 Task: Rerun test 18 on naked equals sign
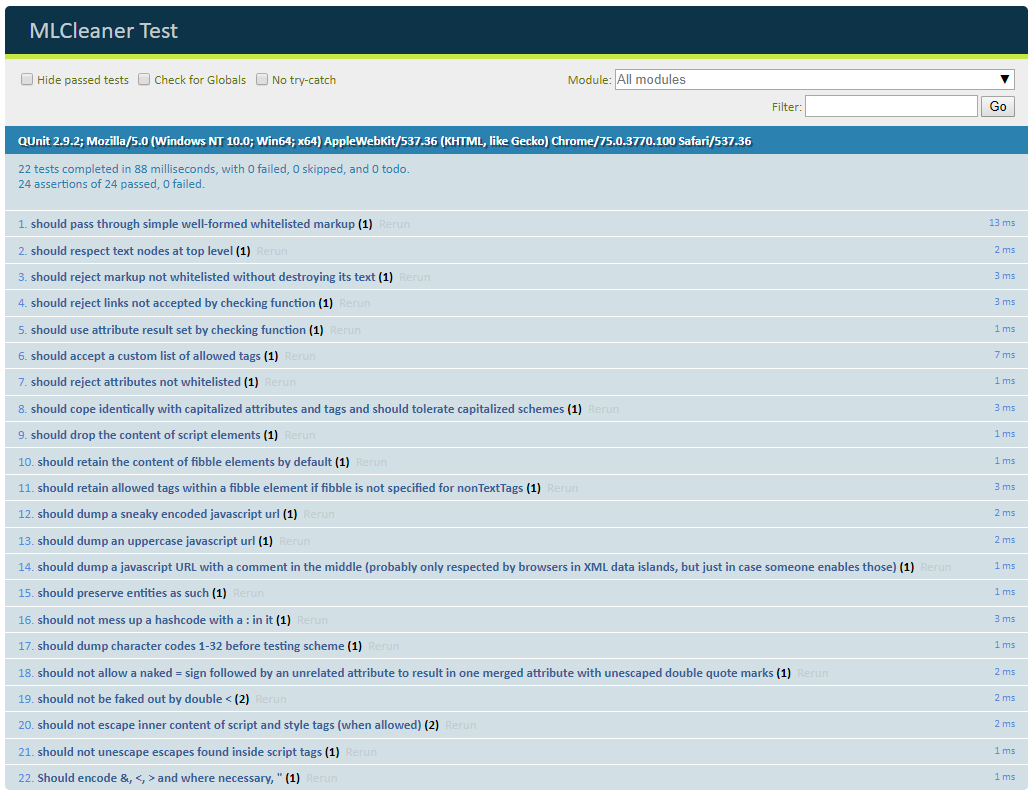point(812,673)
